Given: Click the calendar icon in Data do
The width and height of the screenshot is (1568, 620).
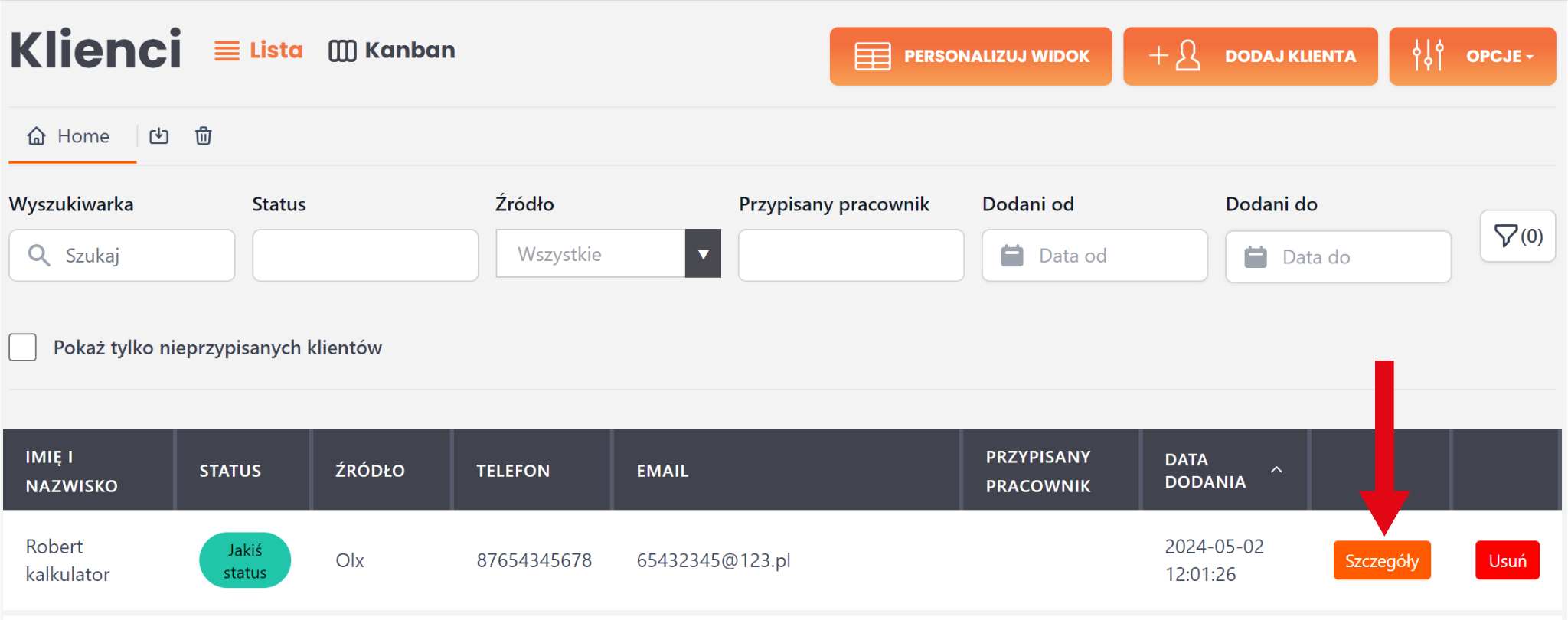Looking at the screenshot, I should point(1255,257).
